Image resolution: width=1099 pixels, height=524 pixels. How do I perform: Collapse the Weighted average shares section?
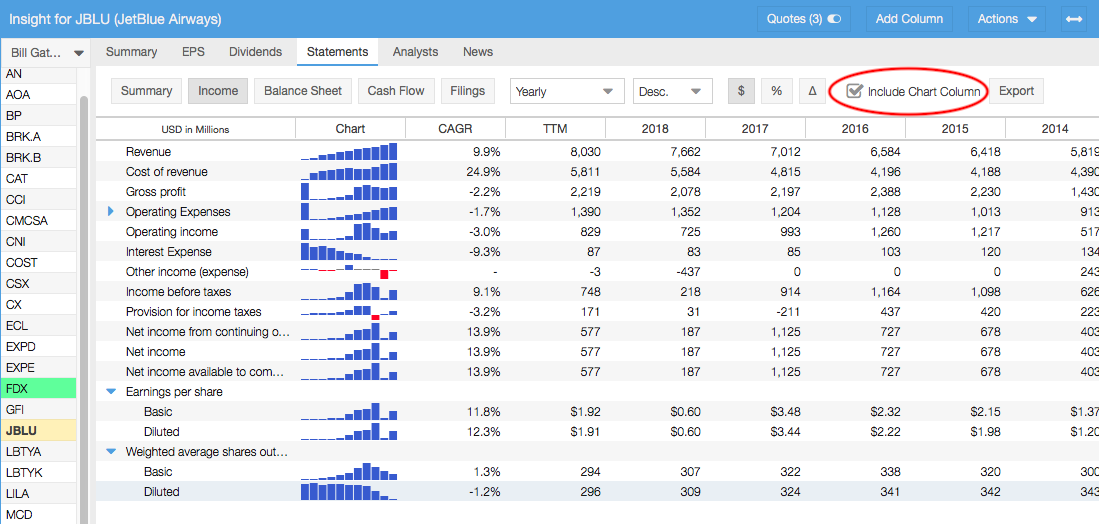pos(111,453)
